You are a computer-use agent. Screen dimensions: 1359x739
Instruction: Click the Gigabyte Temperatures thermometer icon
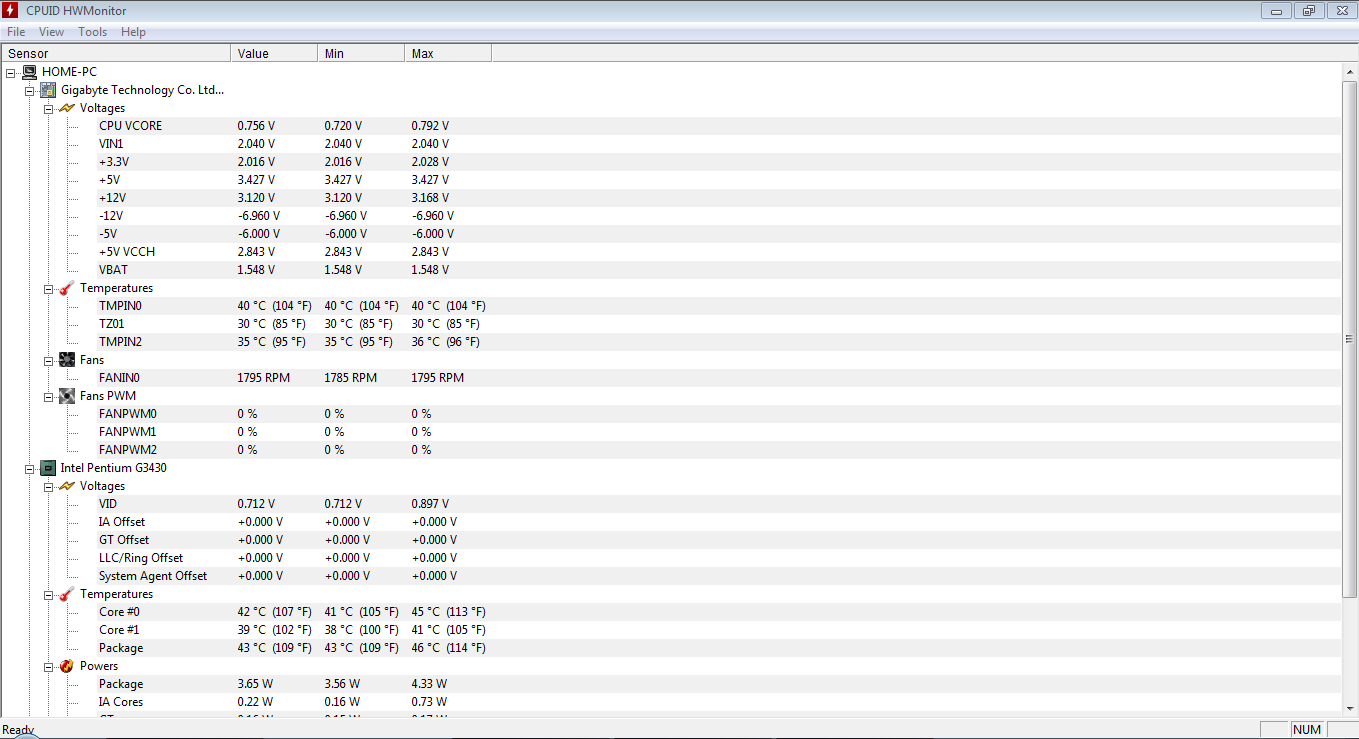[x=66, y=288]
